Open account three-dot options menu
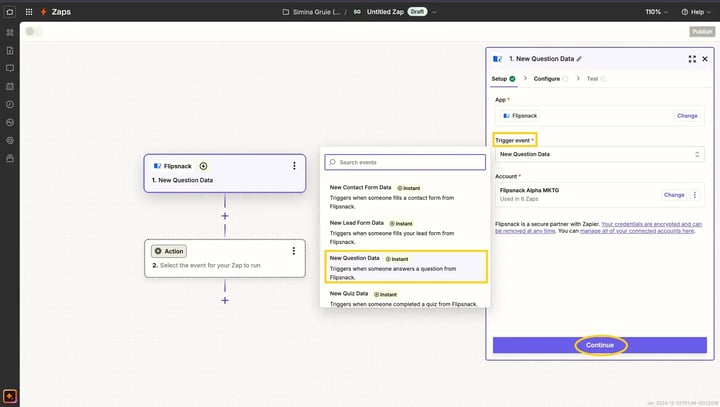720x407 pixels. click(695, 195)
